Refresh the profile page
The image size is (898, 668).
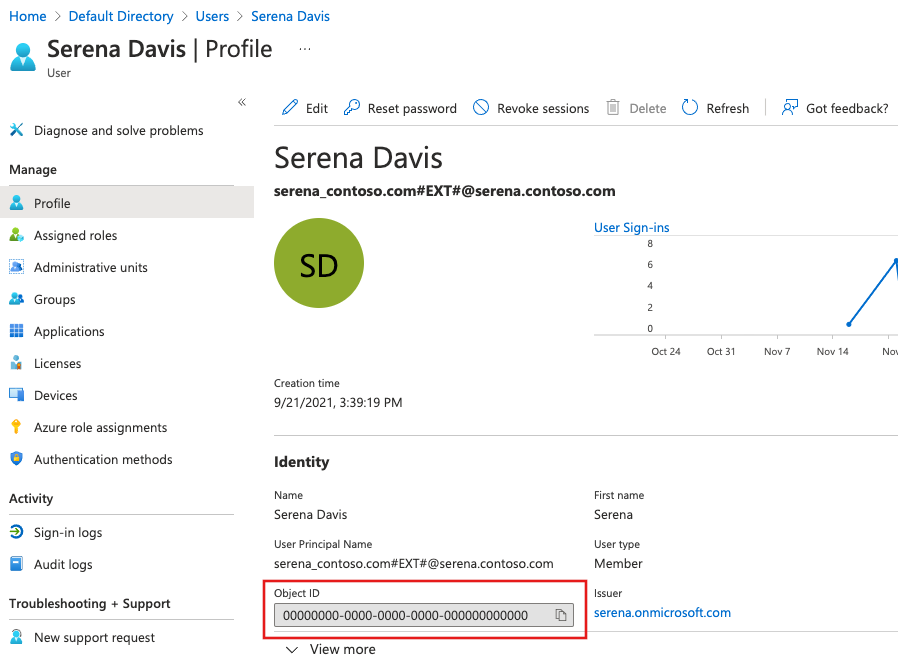click(x=715, y=107)
